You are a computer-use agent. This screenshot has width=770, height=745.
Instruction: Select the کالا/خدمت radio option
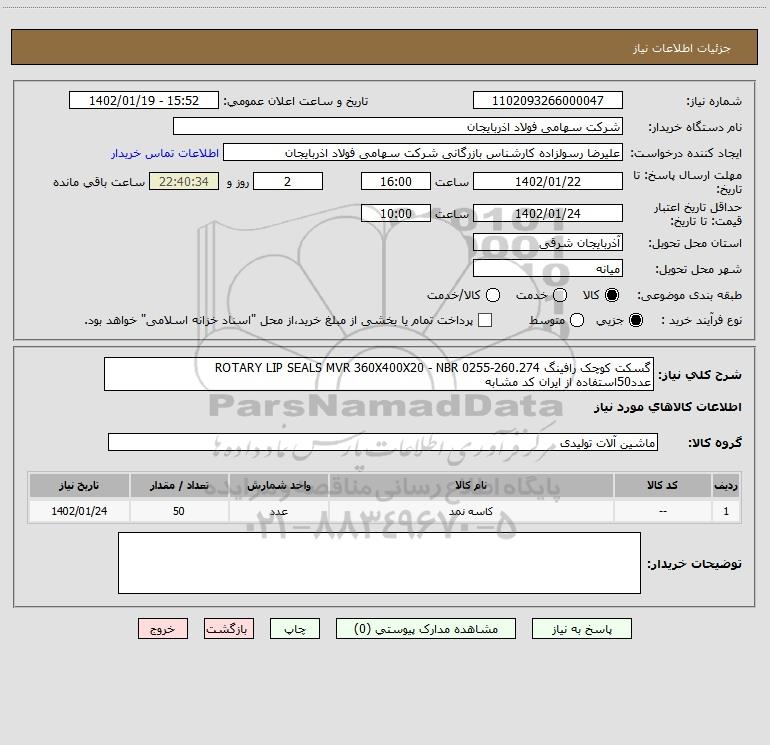point(493,295)
